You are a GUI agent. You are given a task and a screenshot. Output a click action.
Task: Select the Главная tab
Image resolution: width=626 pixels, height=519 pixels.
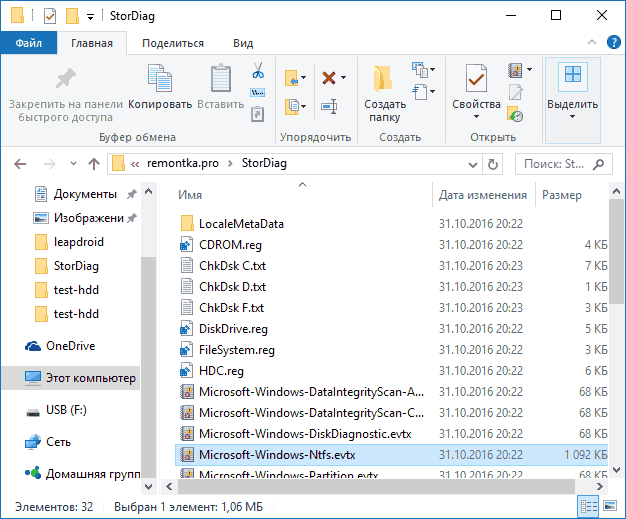[x=92, y=43]
